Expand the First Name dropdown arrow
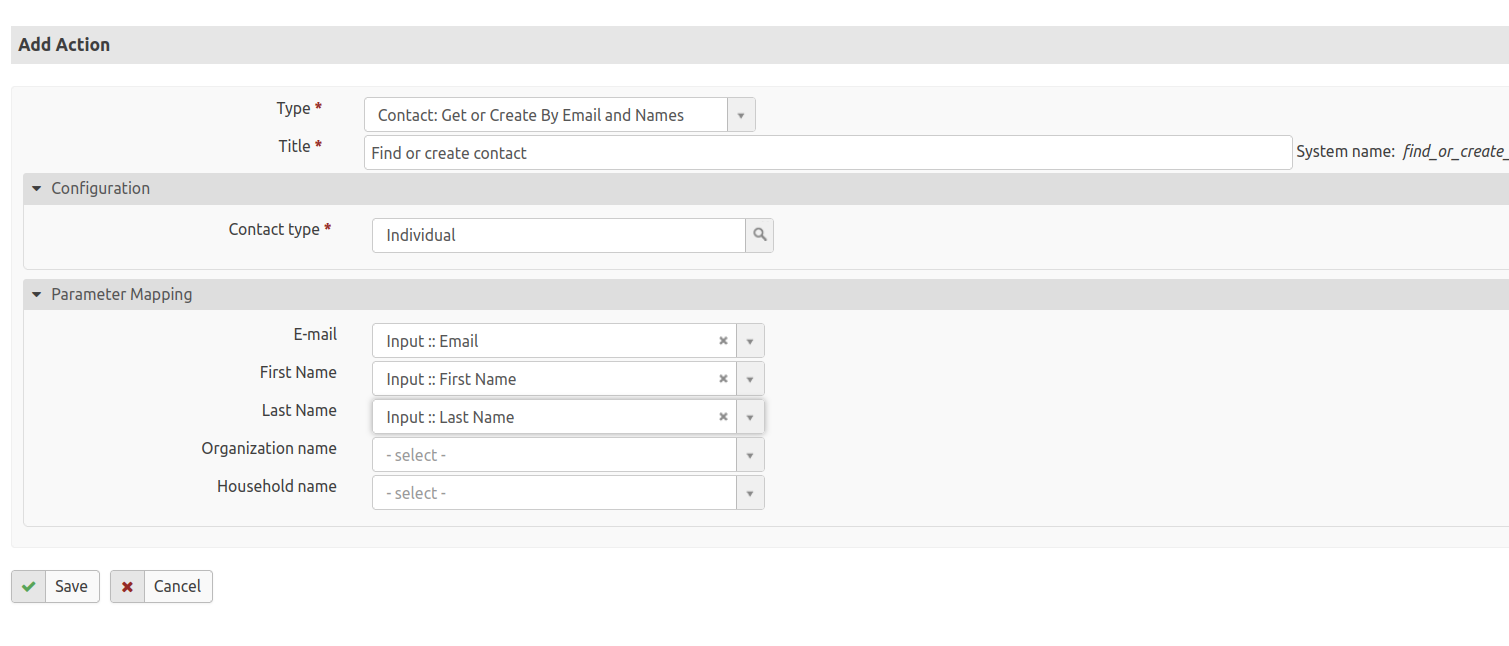Viewport: 1509px width, 646px height. (x=750, y=379)
